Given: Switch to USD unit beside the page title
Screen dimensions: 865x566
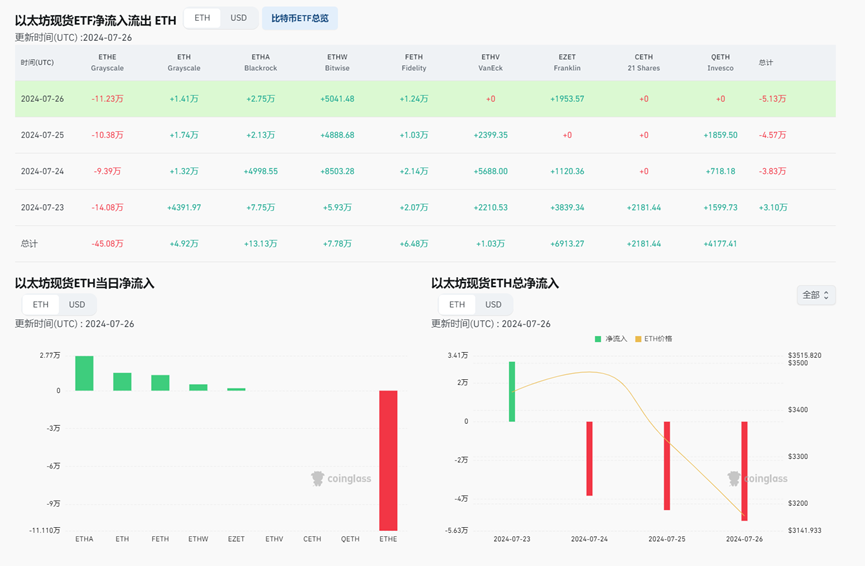Looking at the screenshot, I should coord(238,18).
